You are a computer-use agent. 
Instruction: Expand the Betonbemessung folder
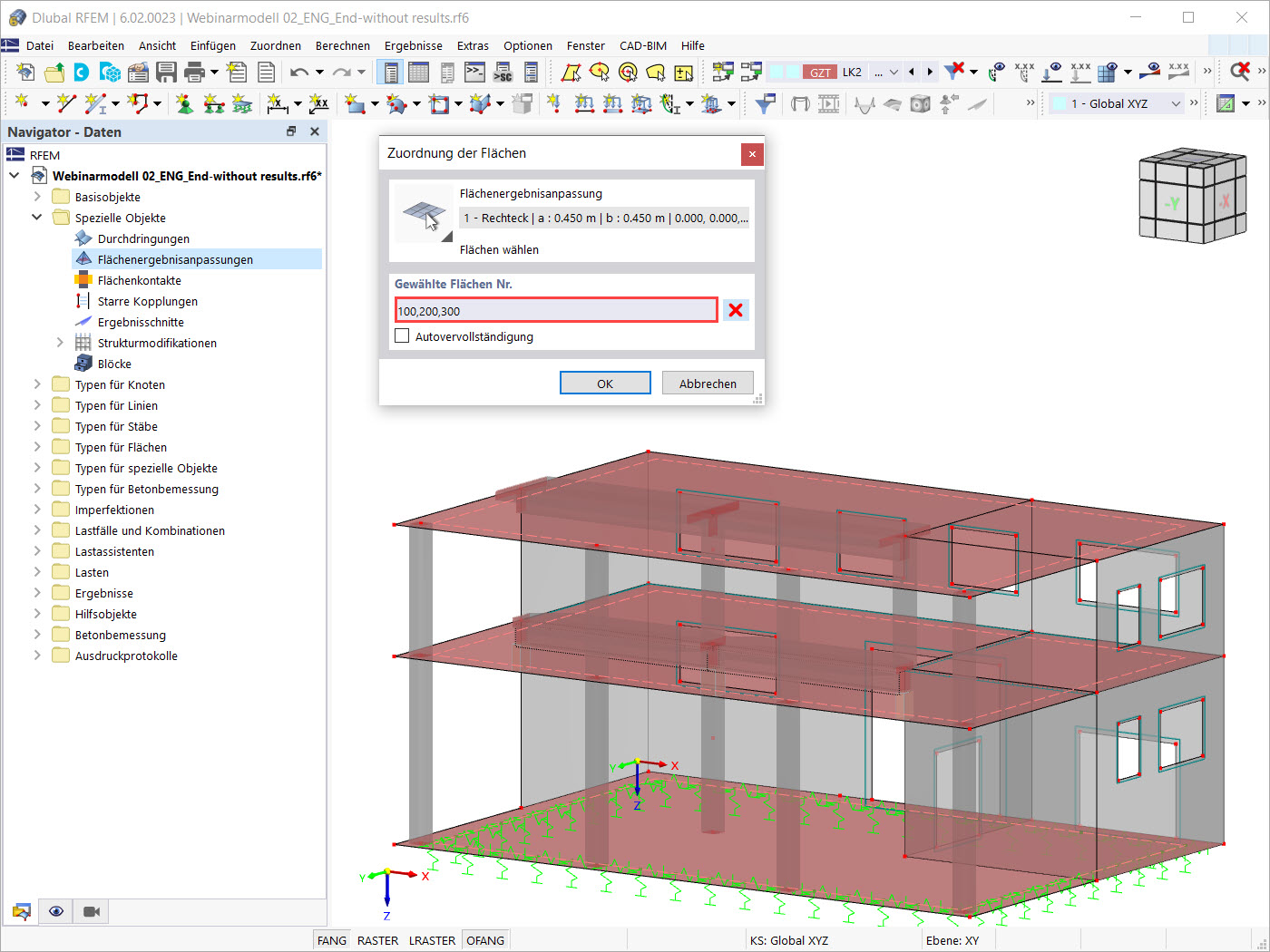tap(37, 635)
